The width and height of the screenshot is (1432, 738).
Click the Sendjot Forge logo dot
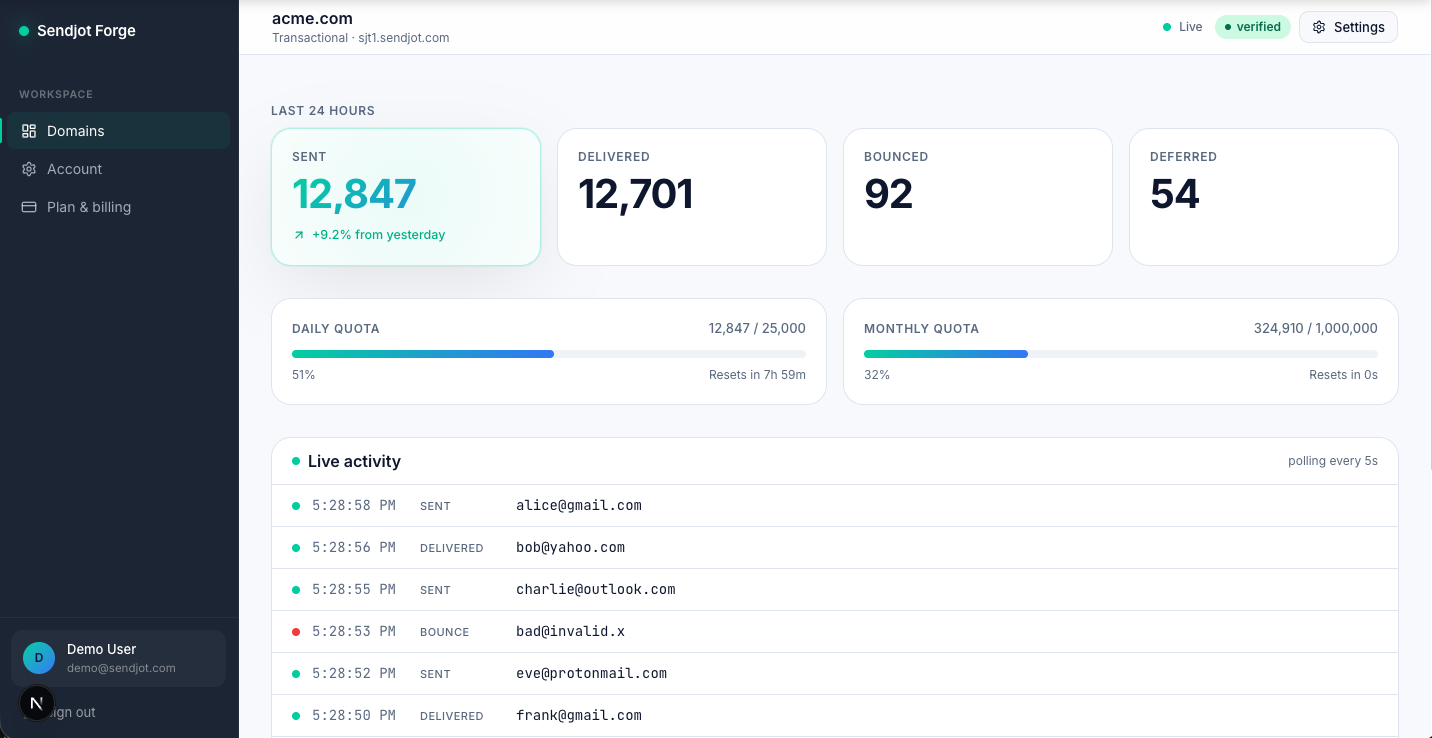pyautogui.click(x=24, y=31)
